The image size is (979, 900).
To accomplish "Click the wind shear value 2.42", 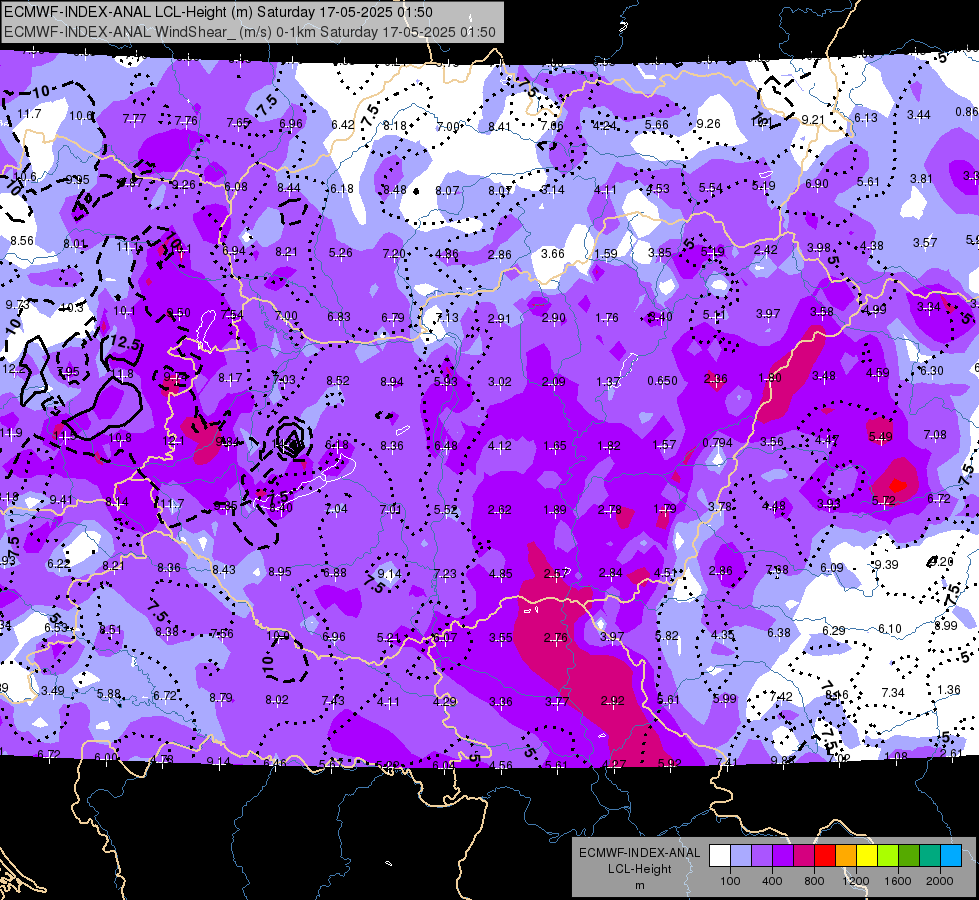I will 765,250.
